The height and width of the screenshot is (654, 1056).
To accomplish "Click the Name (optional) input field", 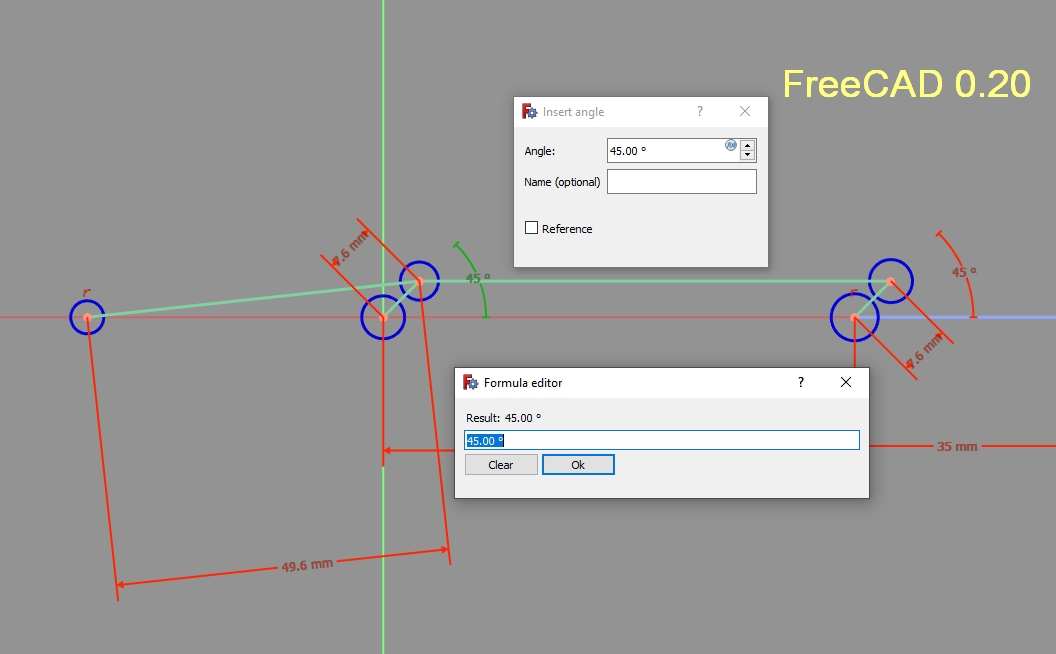I will [x=681, y=181].
